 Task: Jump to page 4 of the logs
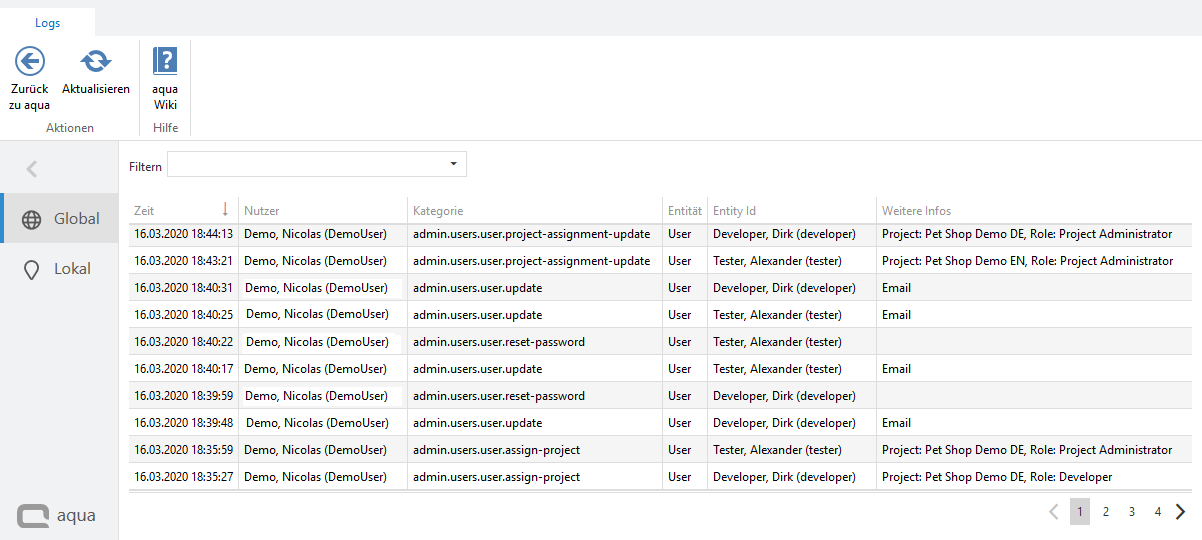point(1157,512)
